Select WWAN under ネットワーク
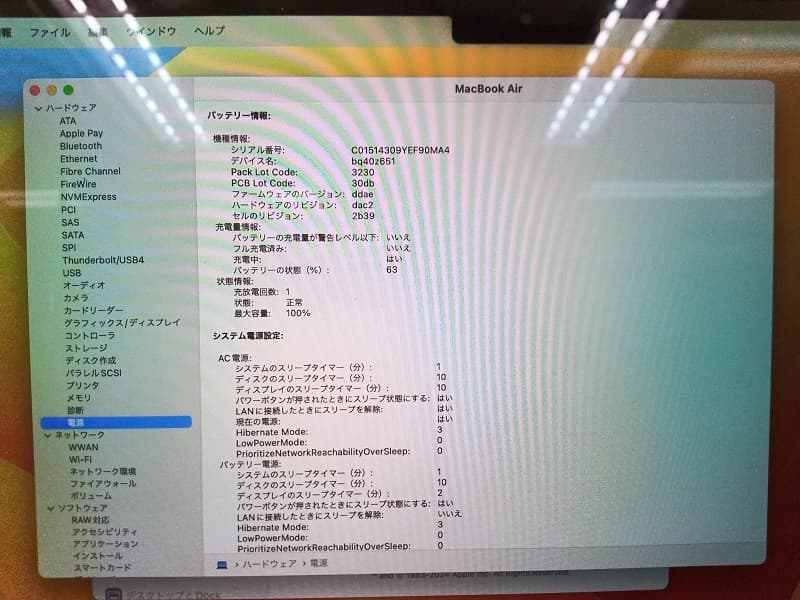 [x=83, y=447]
